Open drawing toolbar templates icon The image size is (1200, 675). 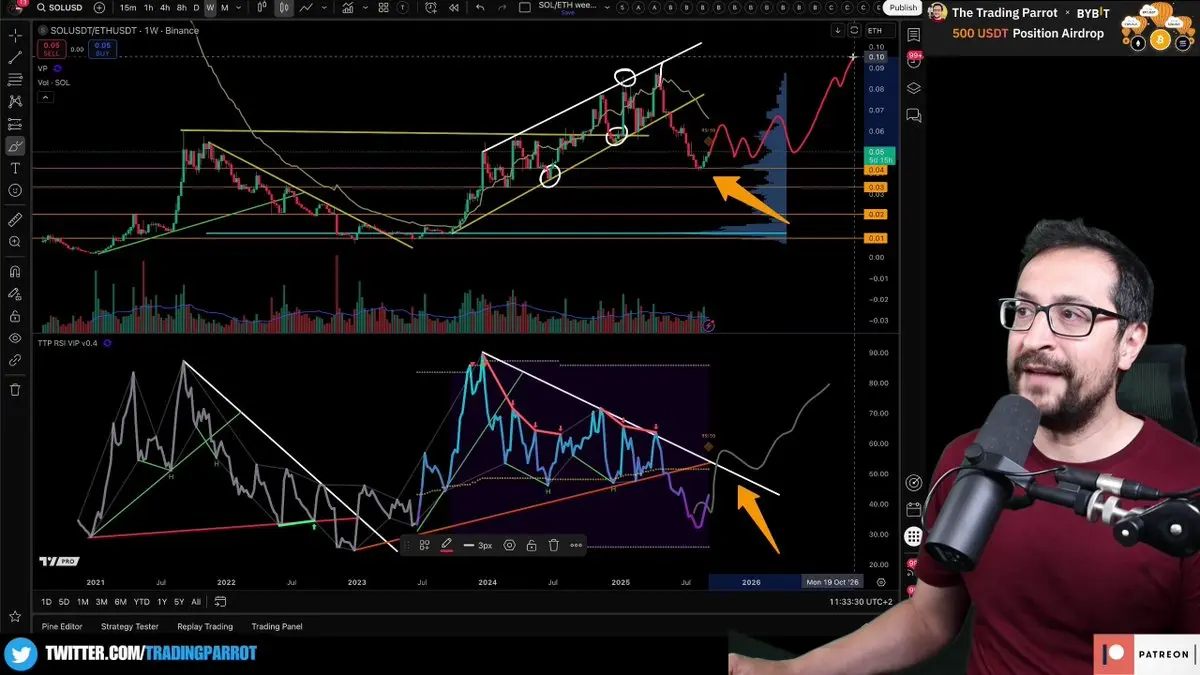(424, 545)
